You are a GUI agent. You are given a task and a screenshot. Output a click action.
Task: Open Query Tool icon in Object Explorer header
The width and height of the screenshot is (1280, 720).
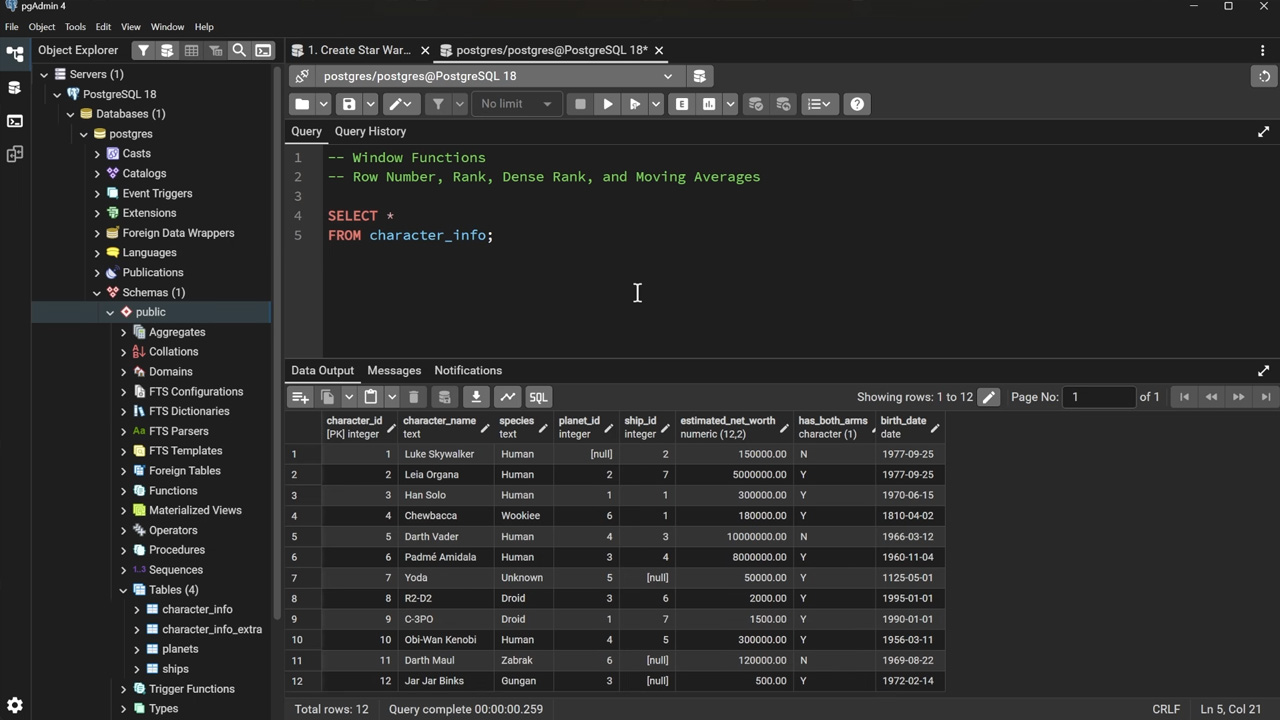pyautogui.click(x=167, y=50)
